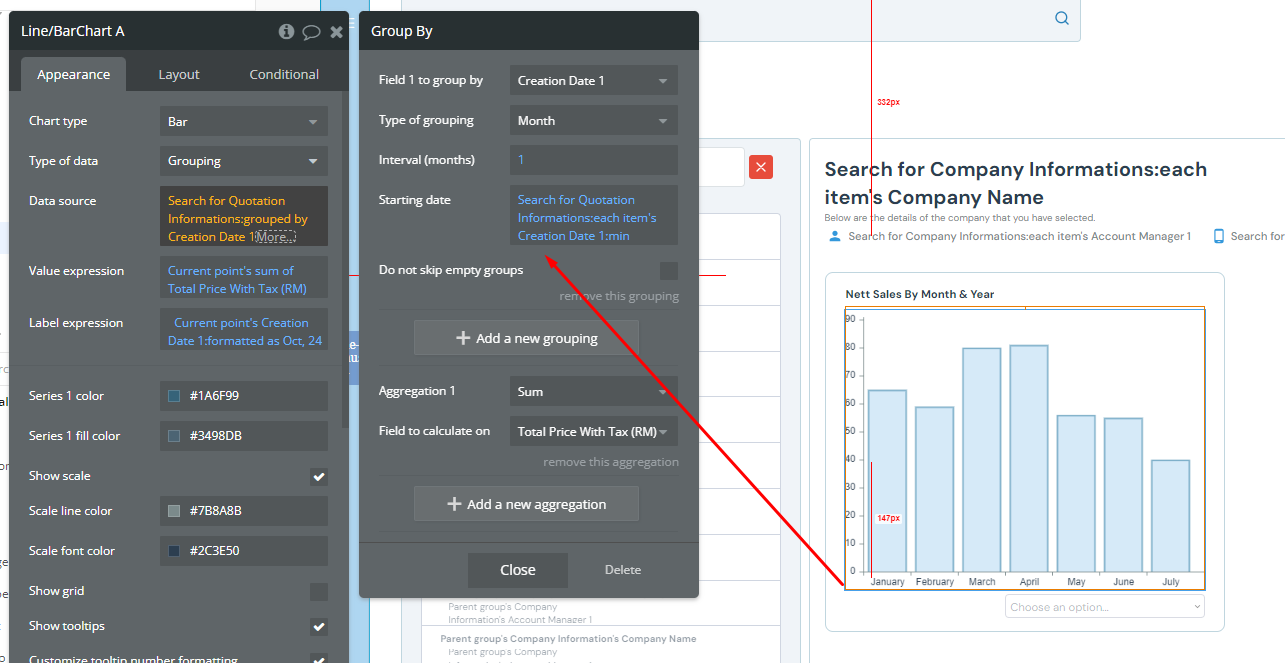Open the comment bubble icon in chart panel
1285x663 pixels.
[311, 32]
